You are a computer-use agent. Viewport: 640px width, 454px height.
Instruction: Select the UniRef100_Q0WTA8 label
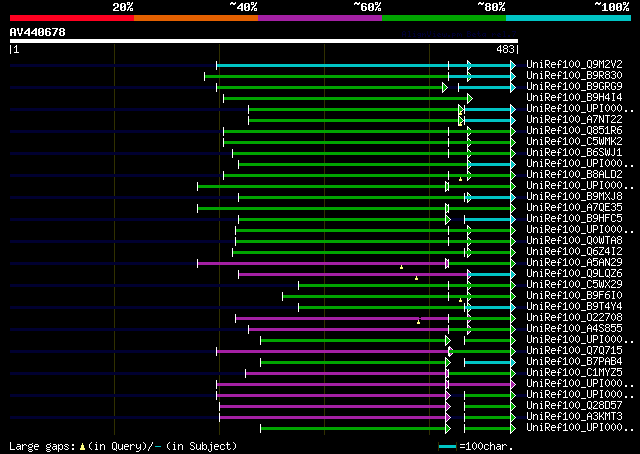click(x=574, y=241)
